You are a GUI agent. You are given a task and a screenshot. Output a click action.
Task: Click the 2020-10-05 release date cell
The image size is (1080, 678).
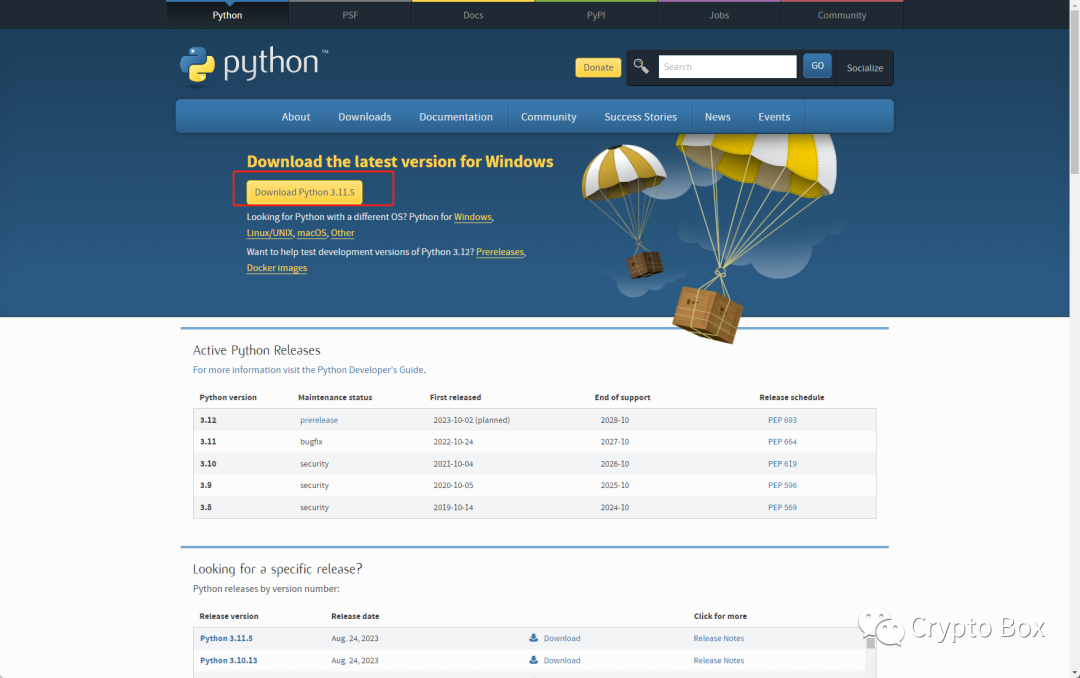pyautogui.click(x=453, y=485)
